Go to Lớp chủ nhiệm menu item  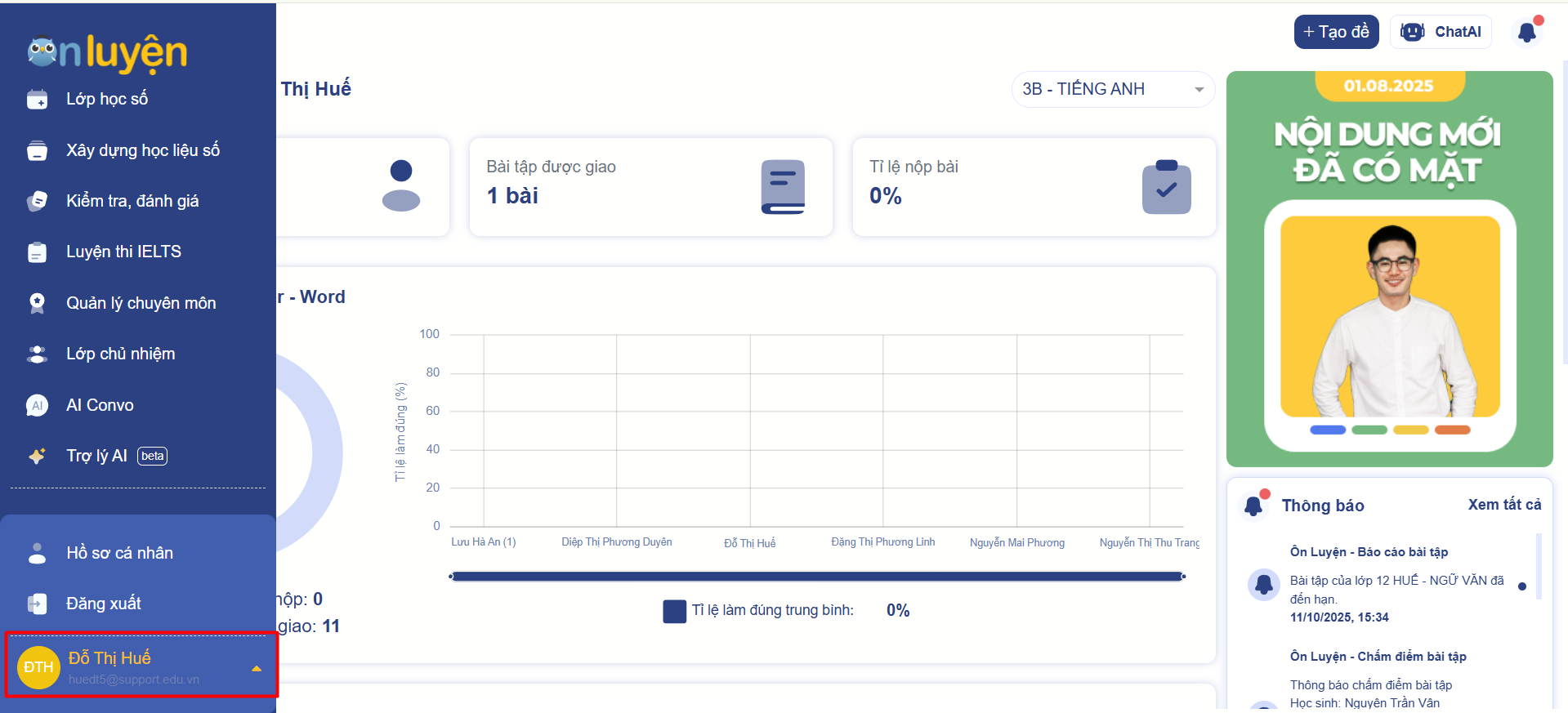121,354
